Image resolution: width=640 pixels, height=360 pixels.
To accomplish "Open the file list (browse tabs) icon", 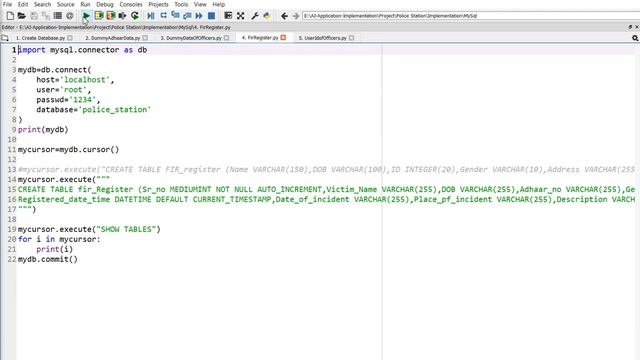I will pos(58,16).
